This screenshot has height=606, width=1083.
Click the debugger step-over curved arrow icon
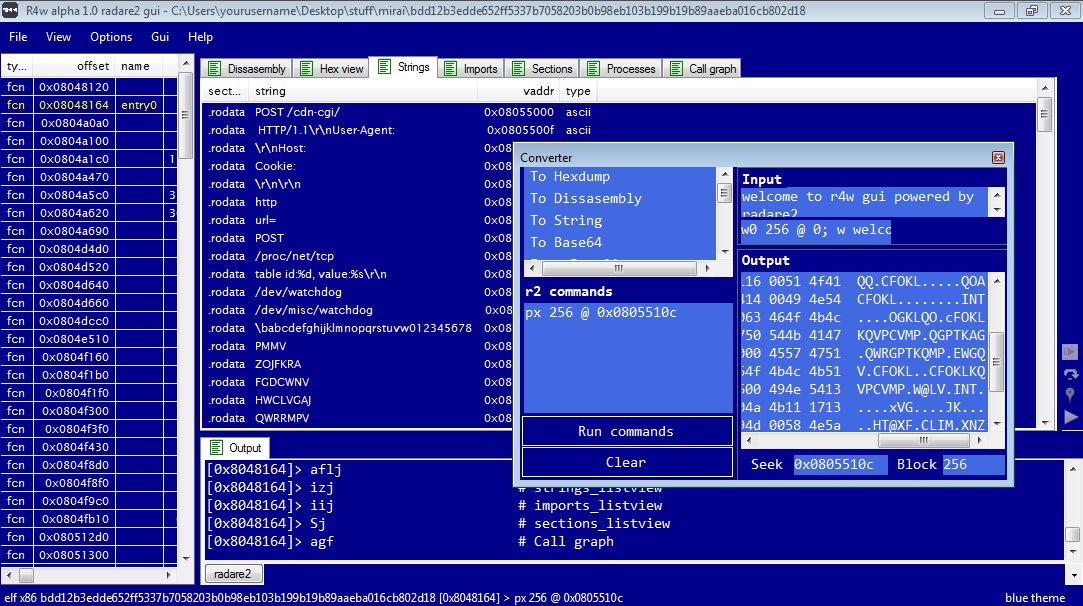coord(1070,374)
